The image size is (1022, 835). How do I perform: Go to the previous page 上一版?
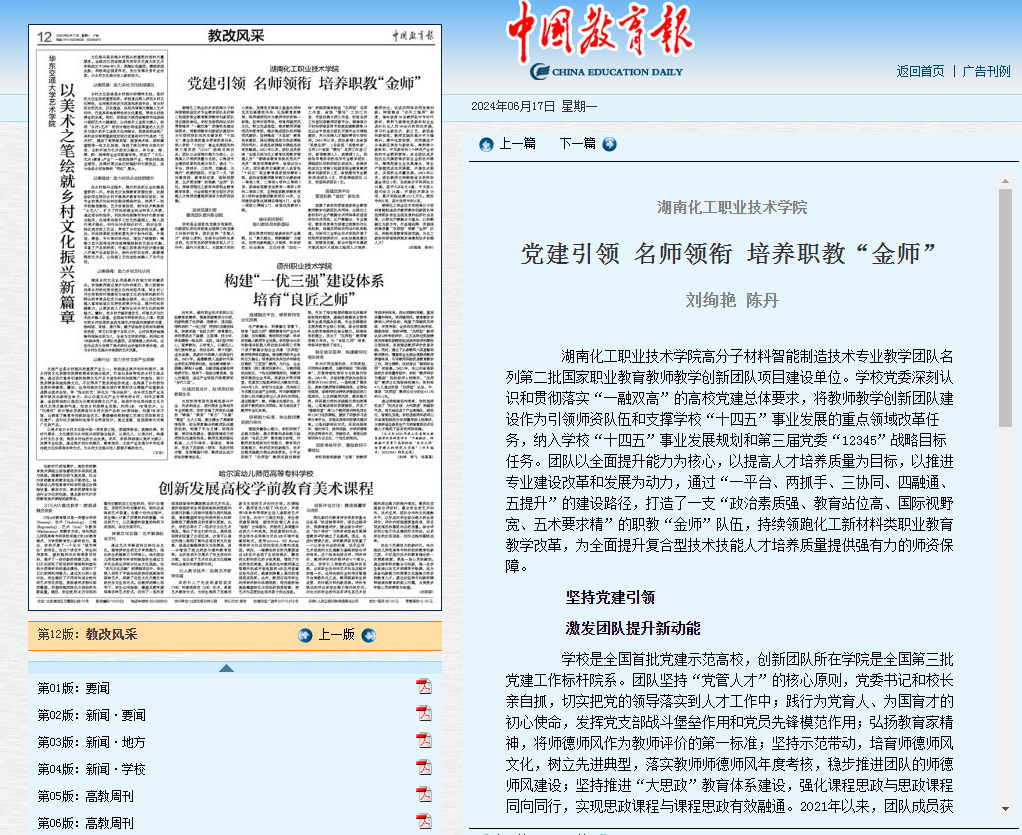coord(336,634)
